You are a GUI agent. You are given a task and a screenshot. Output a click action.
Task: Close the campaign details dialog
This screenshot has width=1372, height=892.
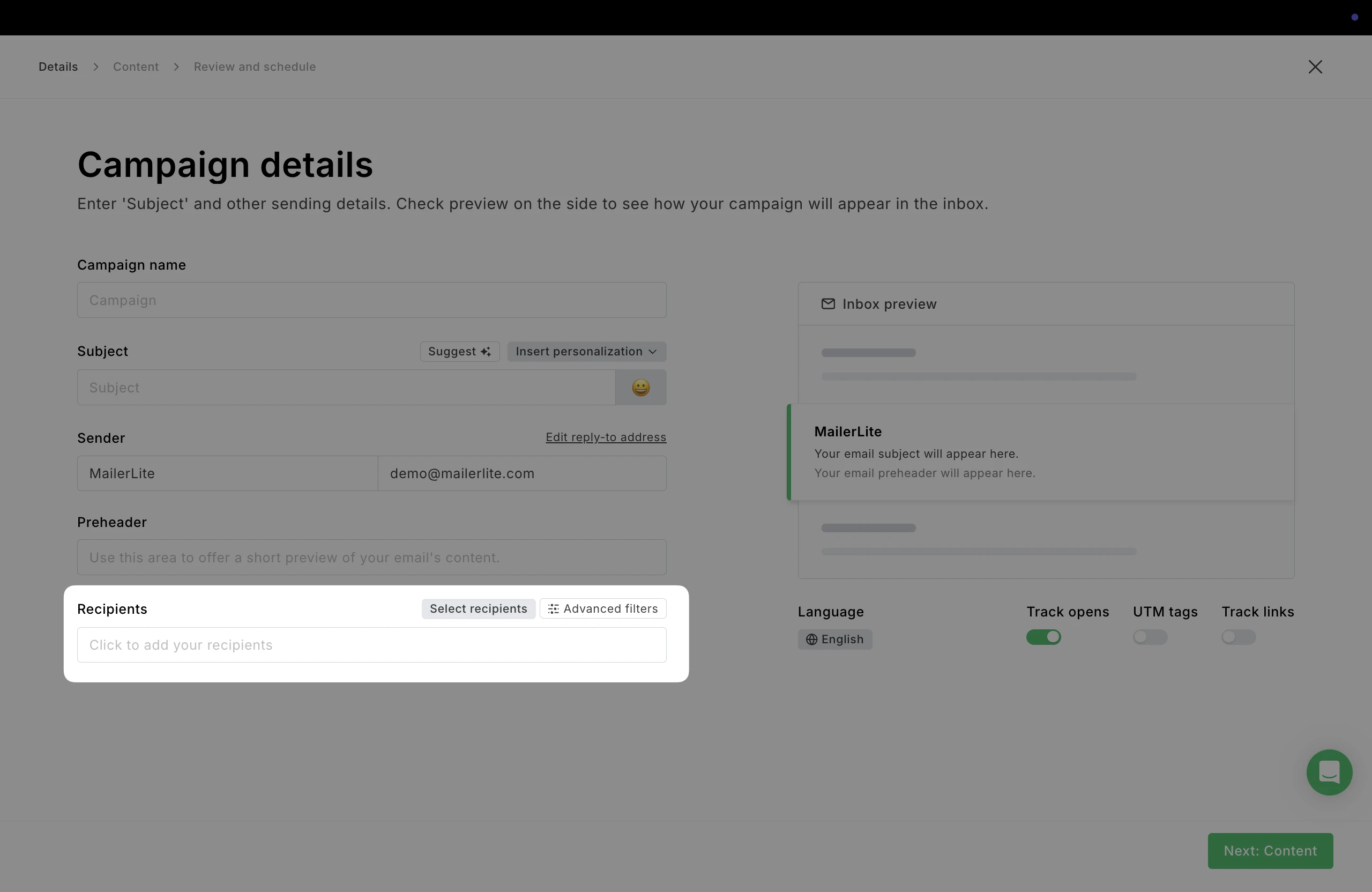click(x=1315, y=67)
